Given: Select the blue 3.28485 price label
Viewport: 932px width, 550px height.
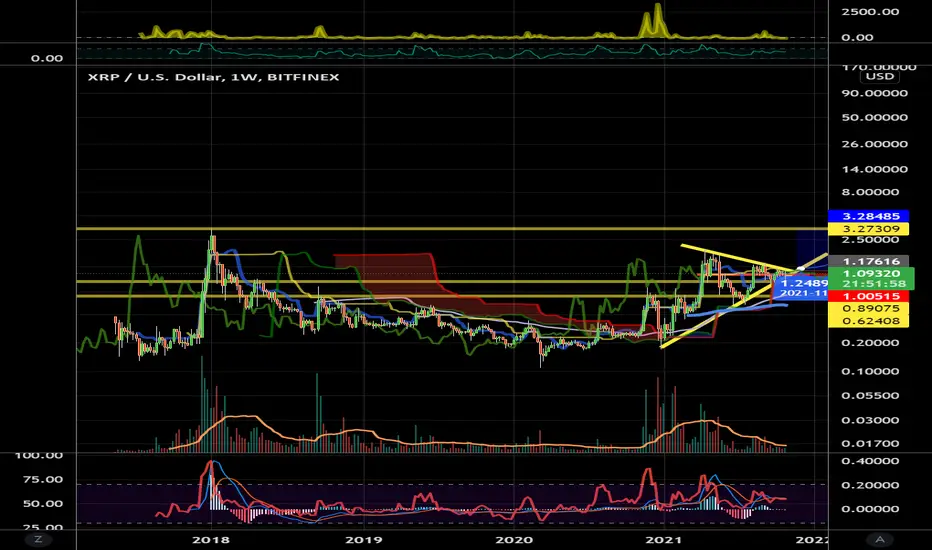Looking at the screenshot, I should (868, 216).
